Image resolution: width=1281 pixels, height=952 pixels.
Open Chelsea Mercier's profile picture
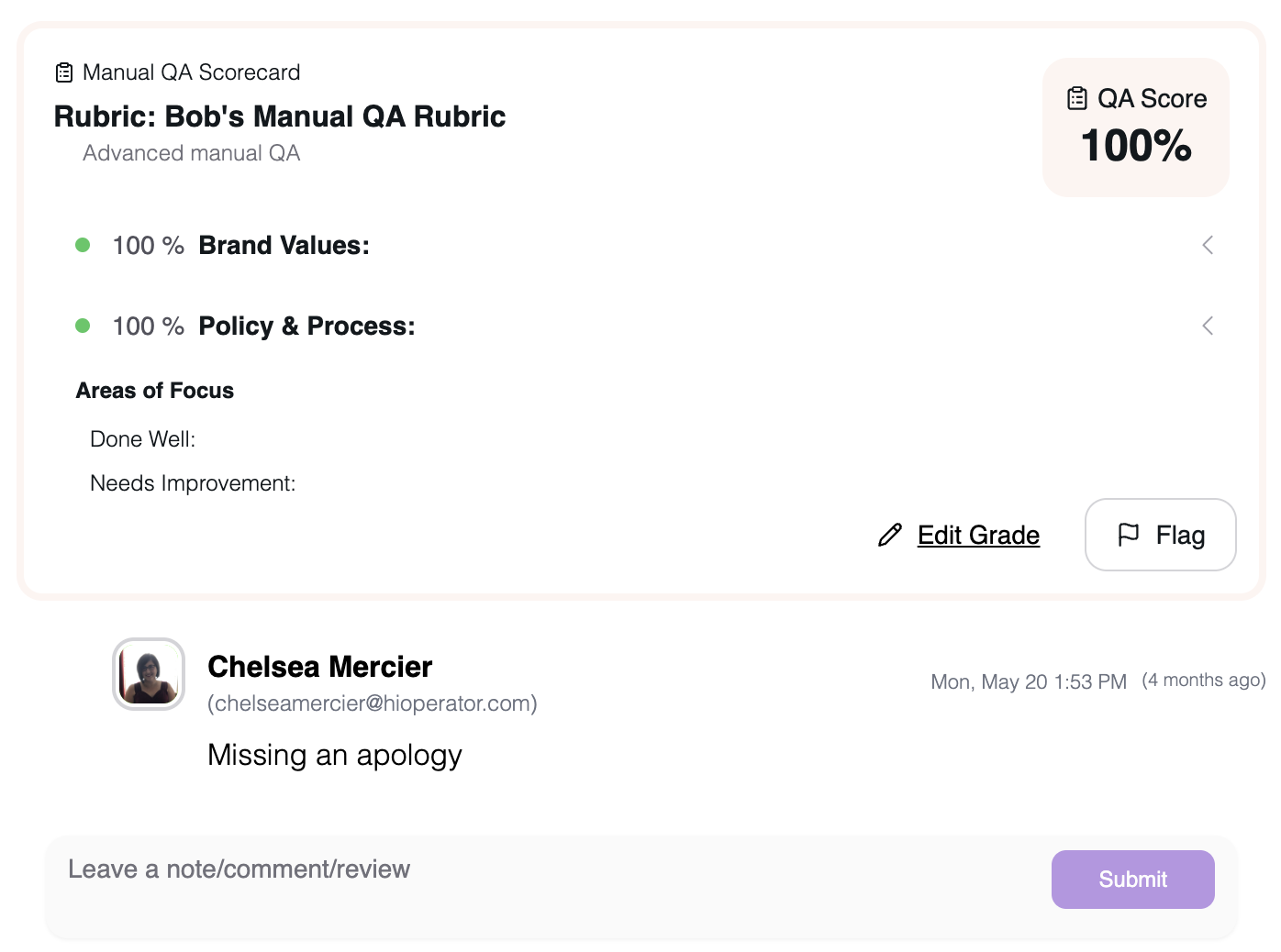pos(149,674)
